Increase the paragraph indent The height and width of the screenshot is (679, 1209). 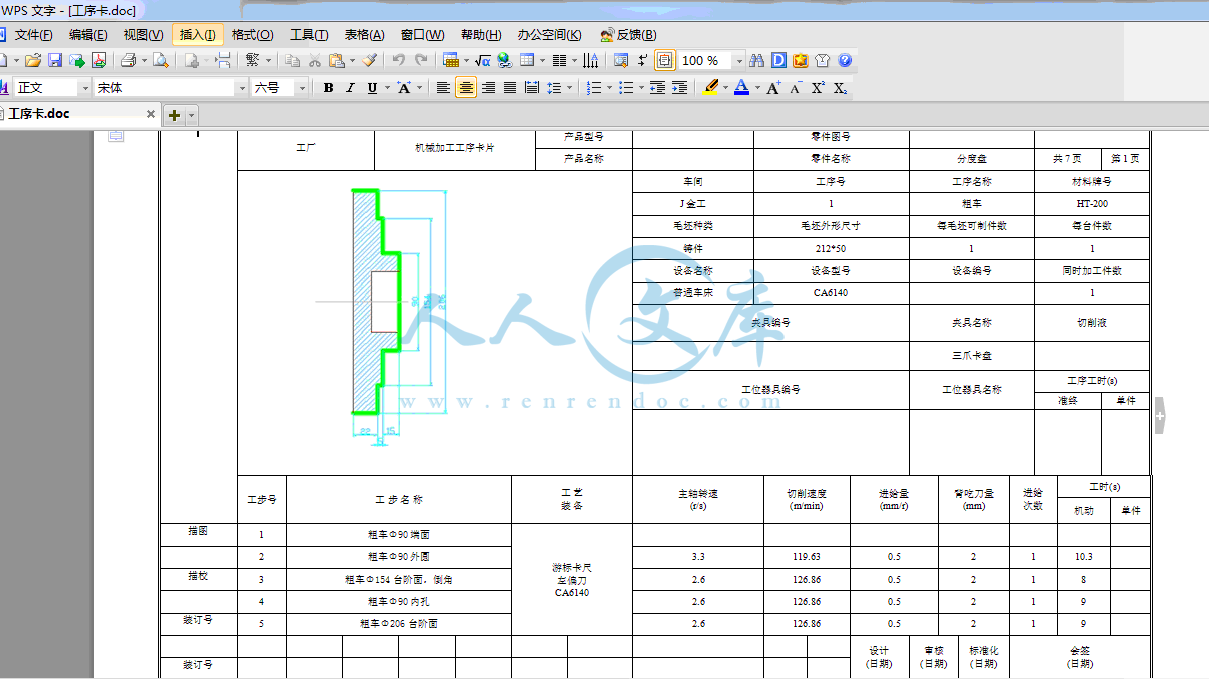click(679, 88)
